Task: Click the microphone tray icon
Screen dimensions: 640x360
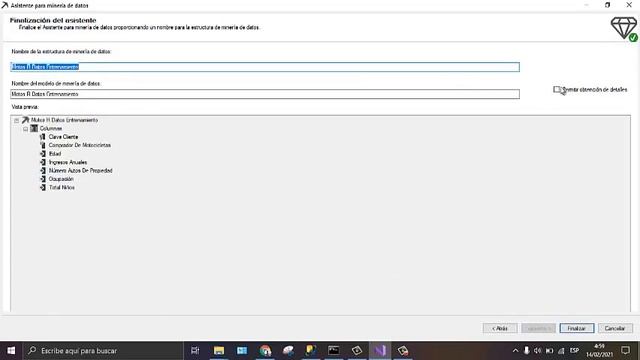Action: pos(527,351)
